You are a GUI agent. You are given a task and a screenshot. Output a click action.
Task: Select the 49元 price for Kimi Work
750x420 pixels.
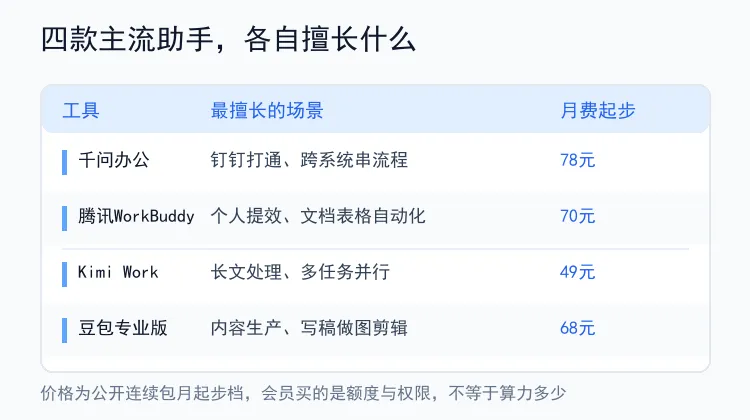tap(577, 272)
